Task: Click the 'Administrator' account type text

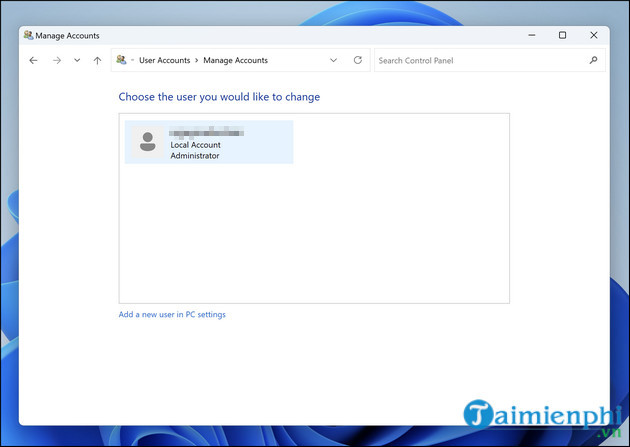Action: 195,156
